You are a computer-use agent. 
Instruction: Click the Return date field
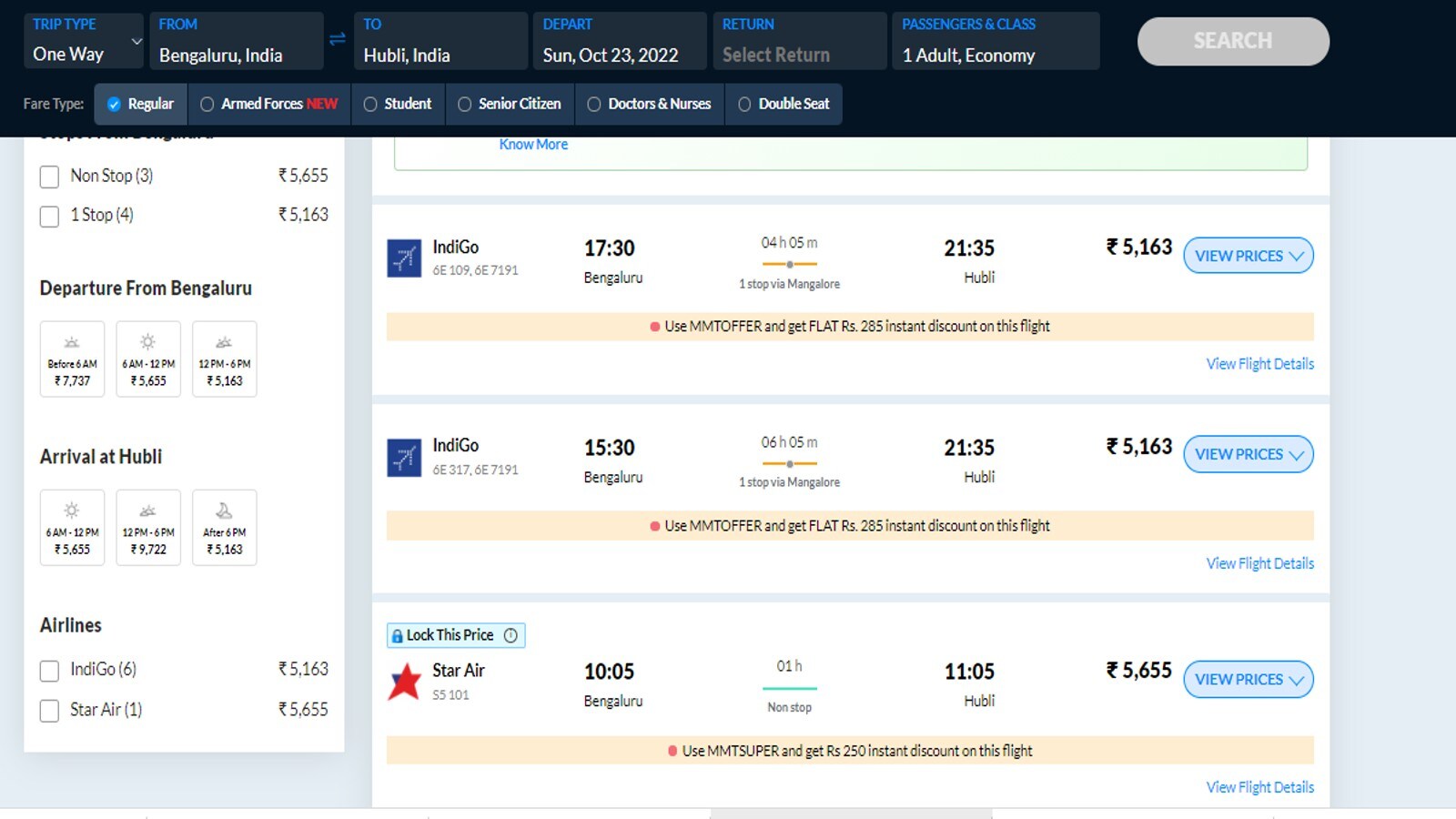pos(799,41)
